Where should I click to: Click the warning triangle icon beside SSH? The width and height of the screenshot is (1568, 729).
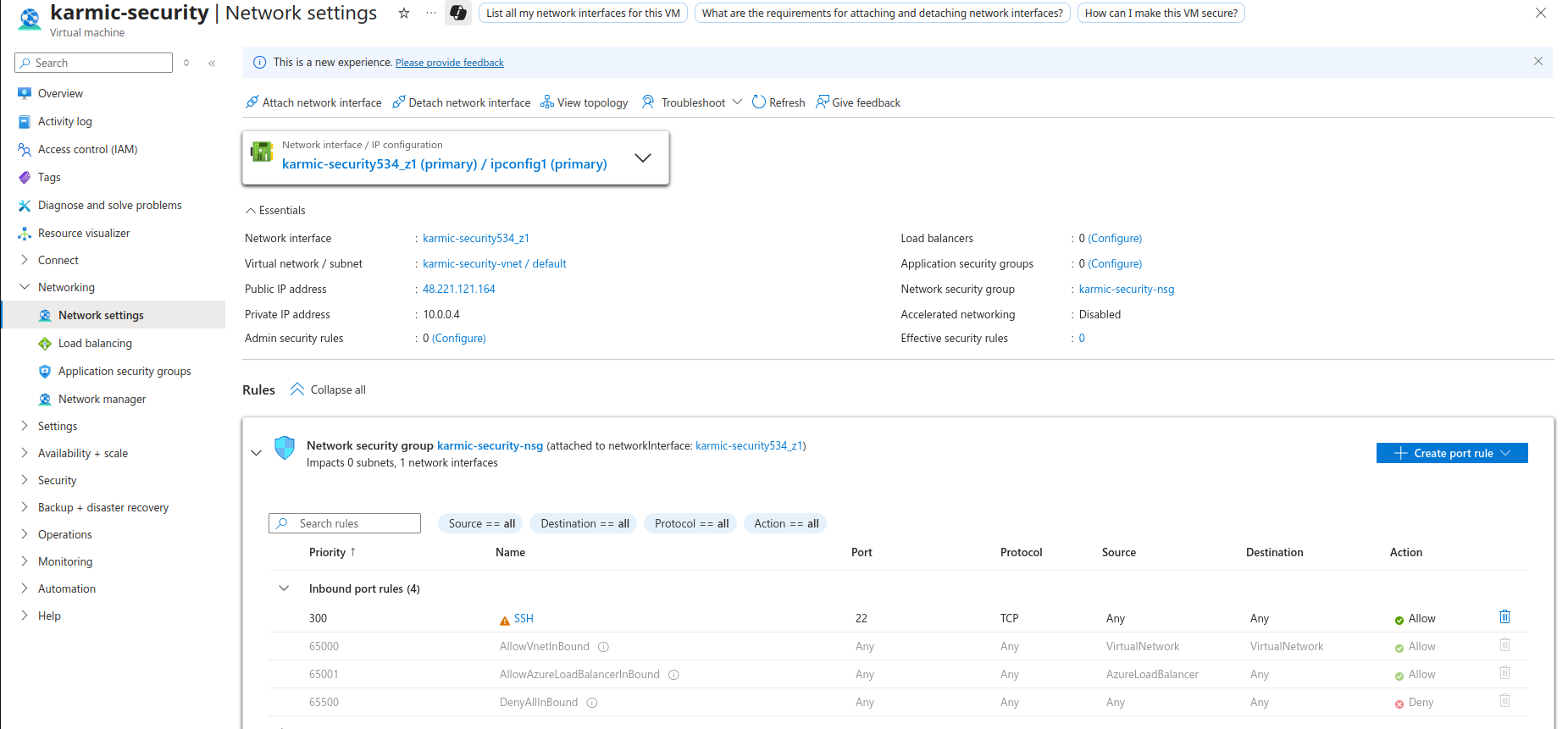click(x=505, y=621)
